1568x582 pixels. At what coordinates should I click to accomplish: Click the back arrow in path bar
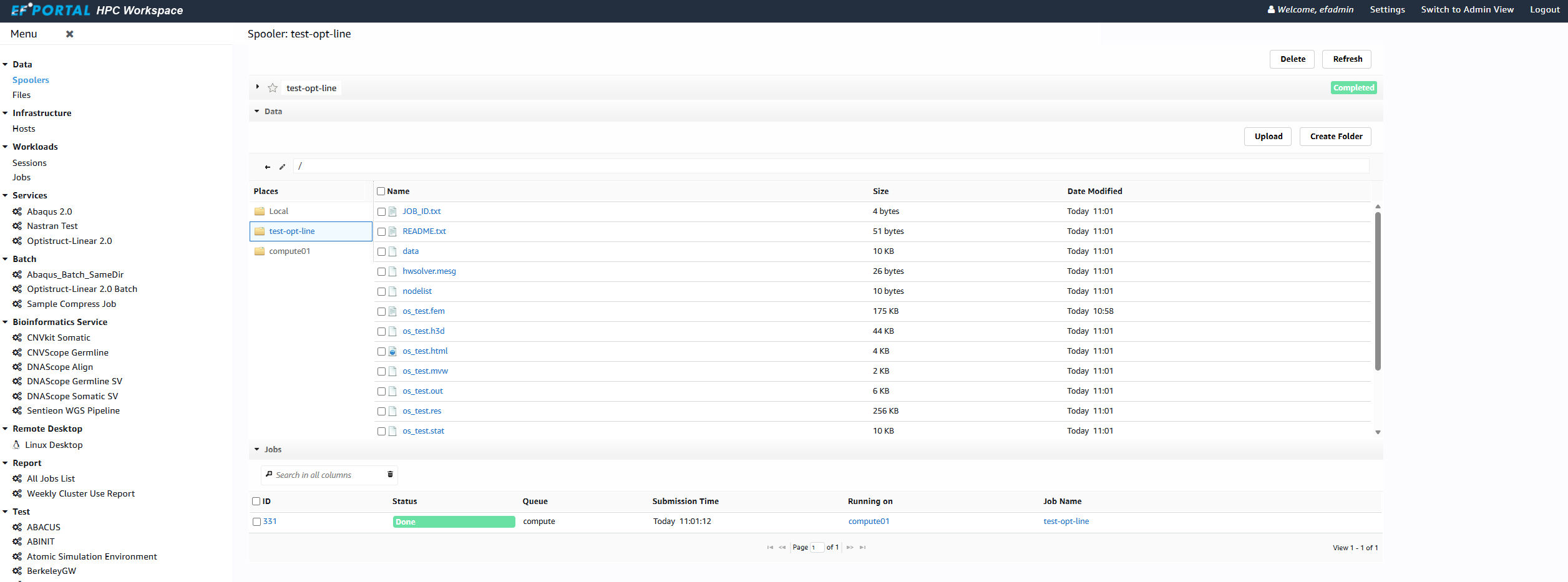268,167
